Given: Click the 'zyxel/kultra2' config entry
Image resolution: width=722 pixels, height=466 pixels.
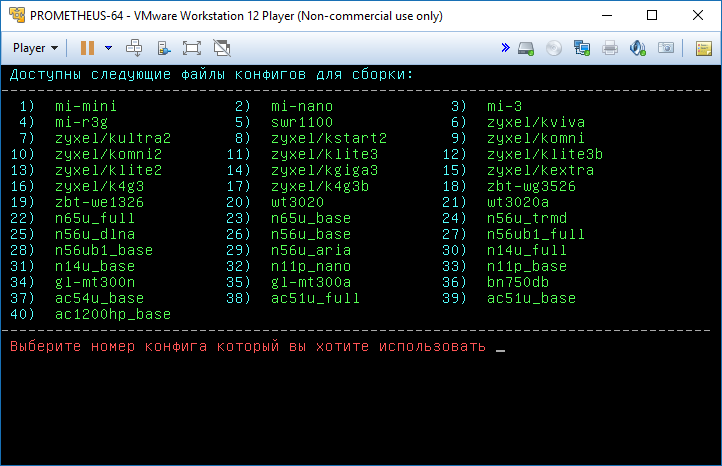Looking at the screenshot, I should (x=113, y=138).
